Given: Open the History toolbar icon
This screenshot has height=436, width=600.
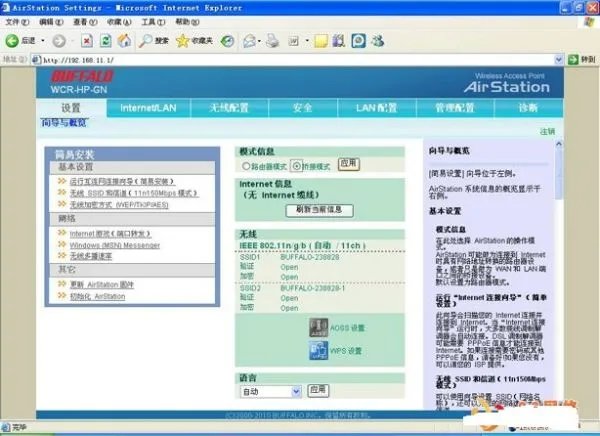Looking at the screenshot, I should pos(228,41).
